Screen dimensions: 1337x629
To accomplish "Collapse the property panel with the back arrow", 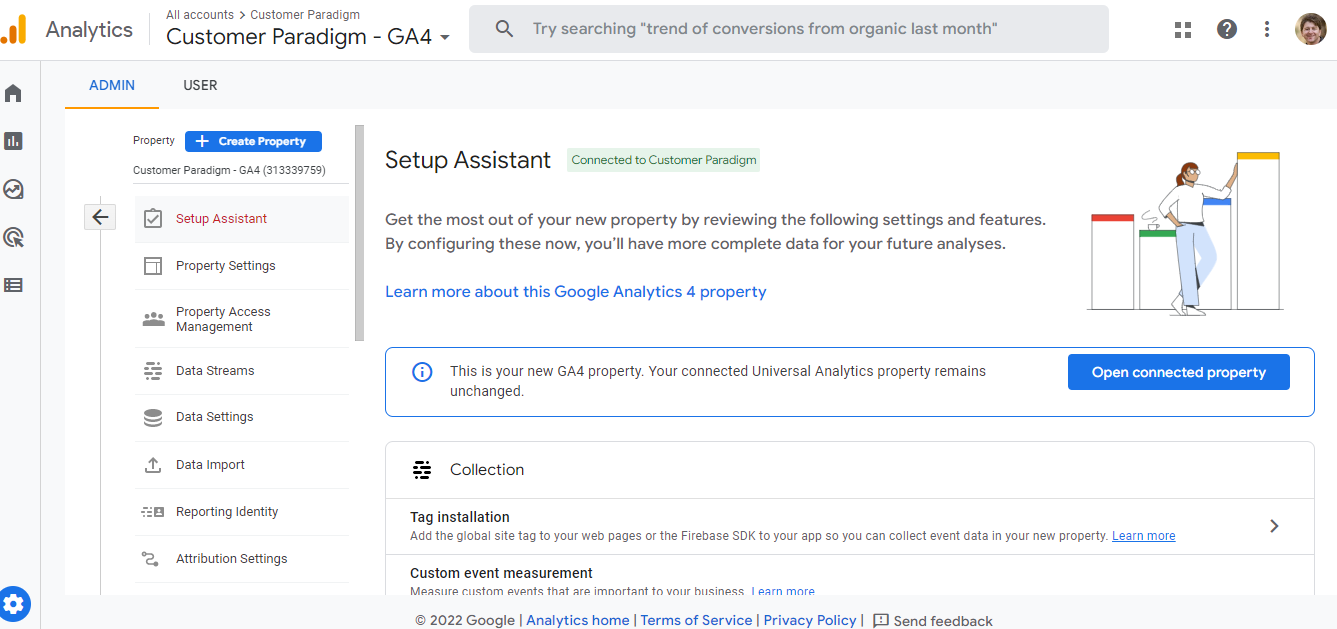I will (x=100, y=216).
